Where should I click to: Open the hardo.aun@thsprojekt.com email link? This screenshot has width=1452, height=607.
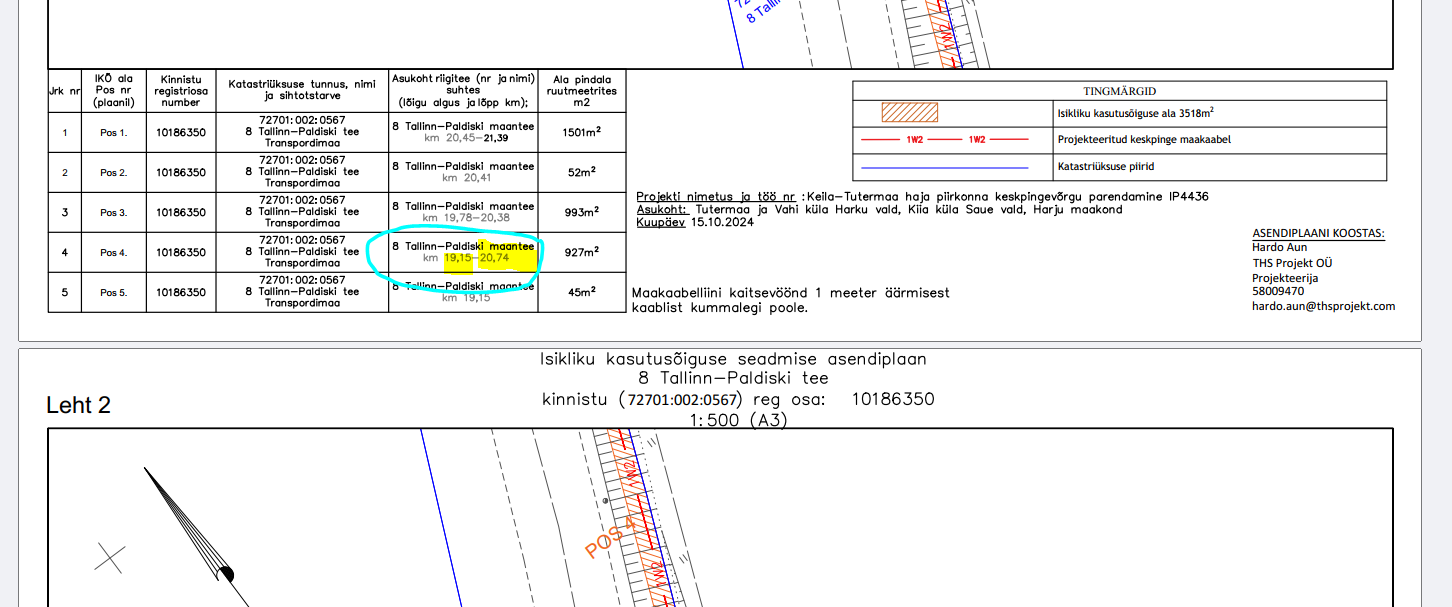1323,307
